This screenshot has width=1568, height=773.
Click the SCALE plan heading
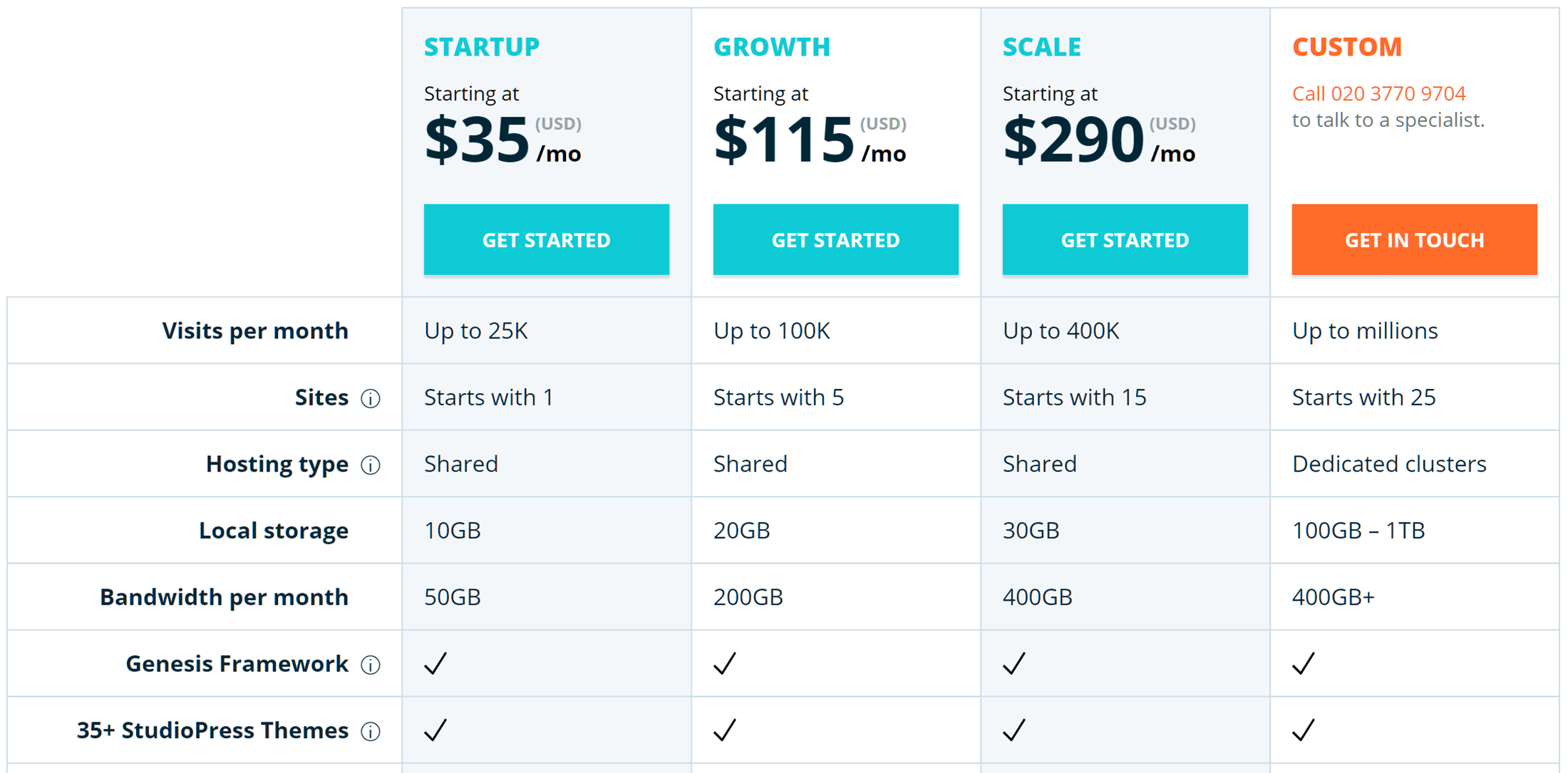point(1041,47)
